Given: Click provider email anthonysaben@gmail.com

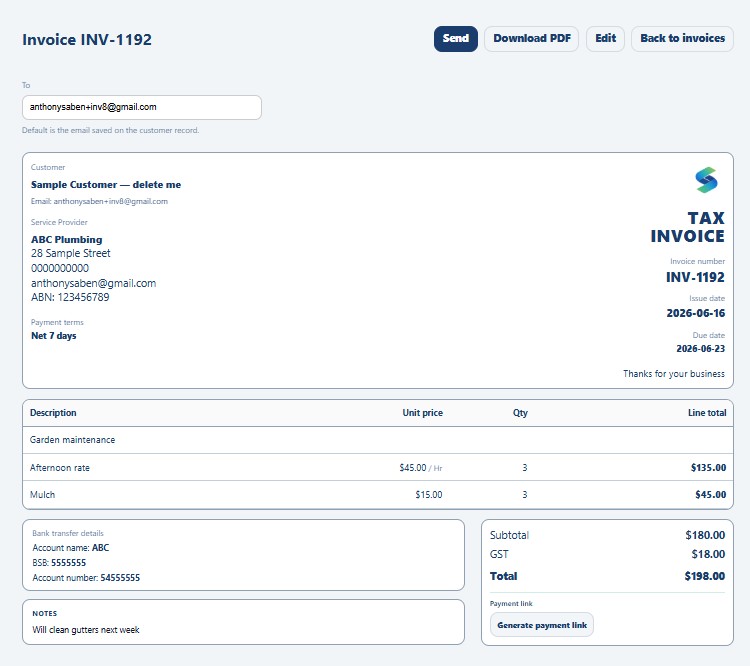Looking at the screenshot, I should coord(94,283).
